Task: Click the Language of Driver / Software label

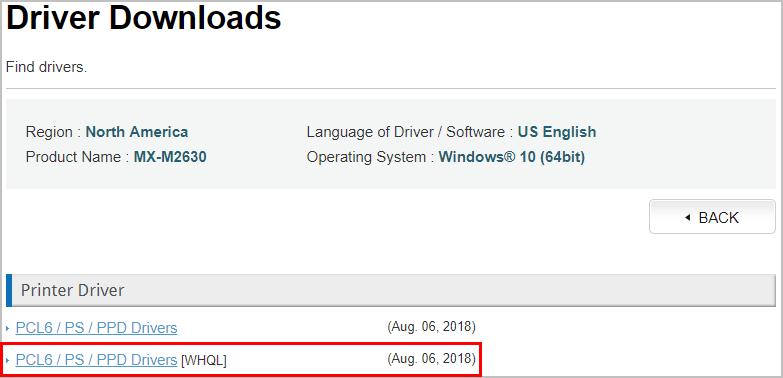Action: [x=409, y=132]
